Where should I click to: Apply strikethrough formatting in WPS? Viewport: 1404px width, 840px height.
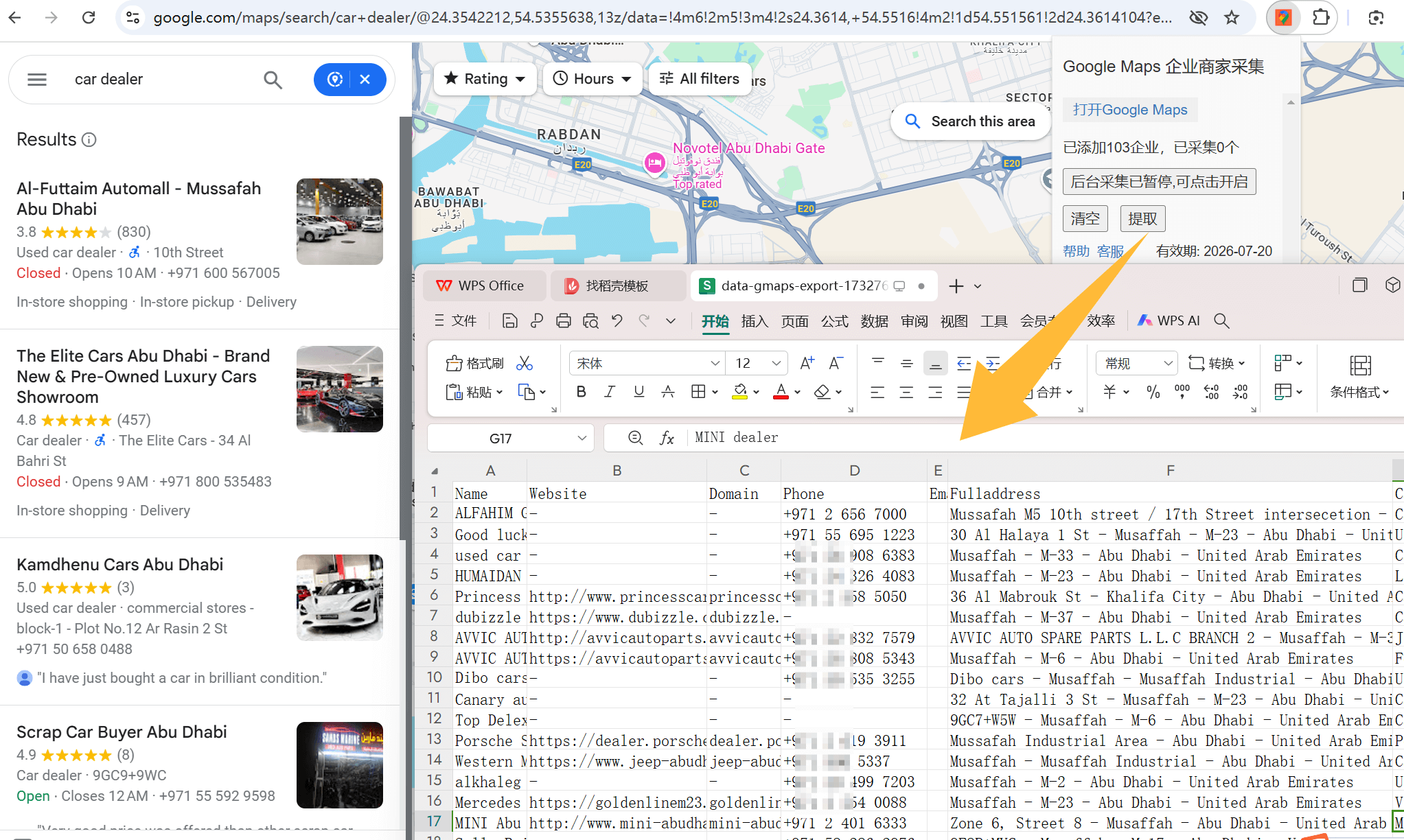(667, 392)
